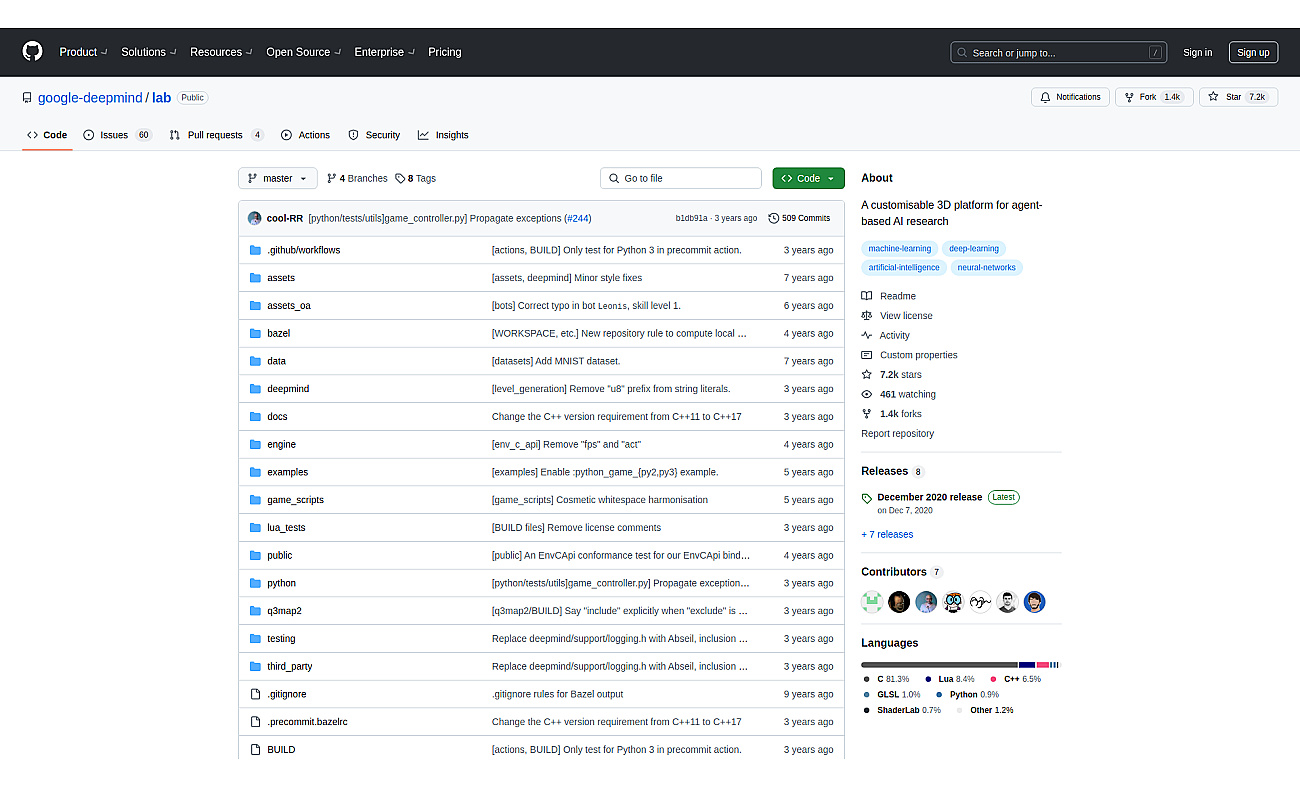Click the last contributor avatar
Viewport: 1300px width, 788px height.
pos(1034,602)
